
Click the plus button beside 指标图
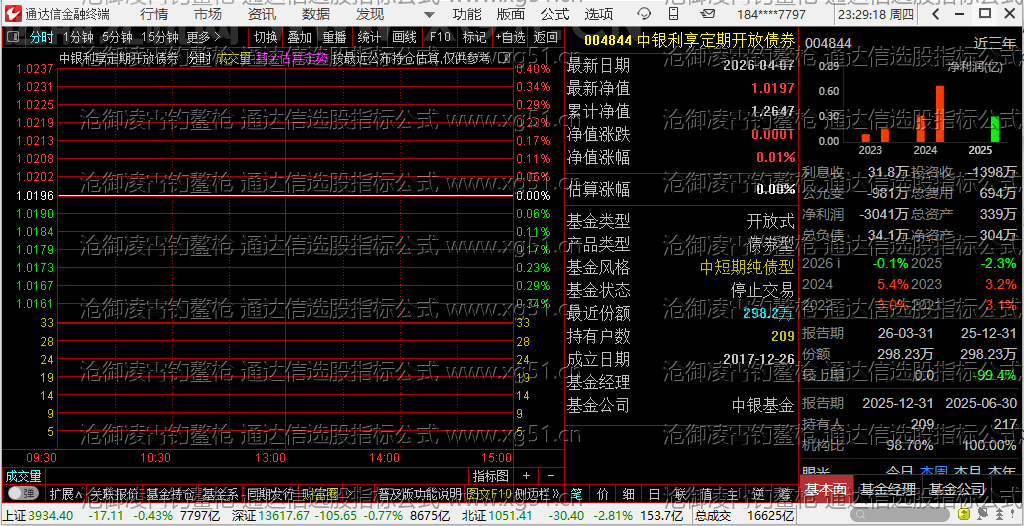pos(526,476)
